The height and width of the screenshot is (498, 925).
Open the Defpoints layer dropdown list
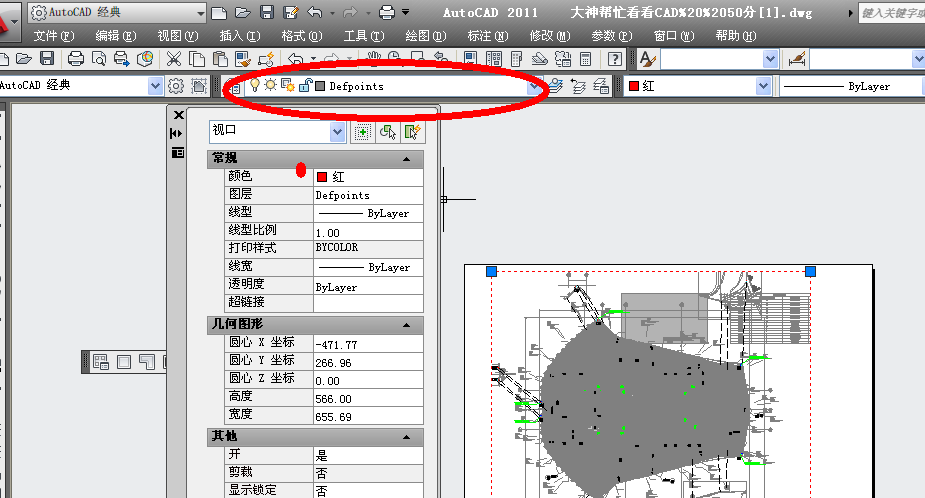534,86
